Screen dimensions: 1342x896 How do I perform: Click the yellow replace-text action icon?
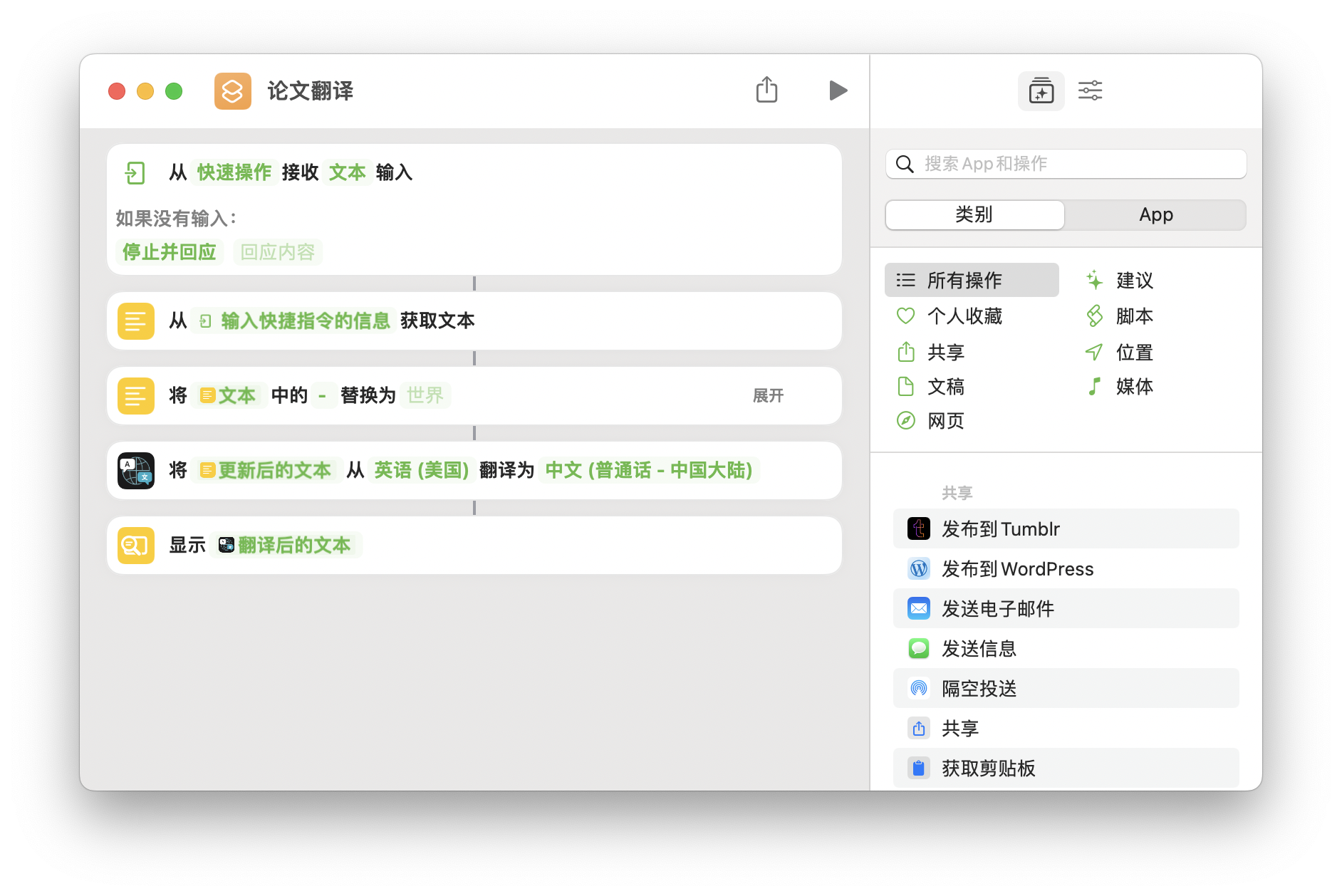(135, 395)
